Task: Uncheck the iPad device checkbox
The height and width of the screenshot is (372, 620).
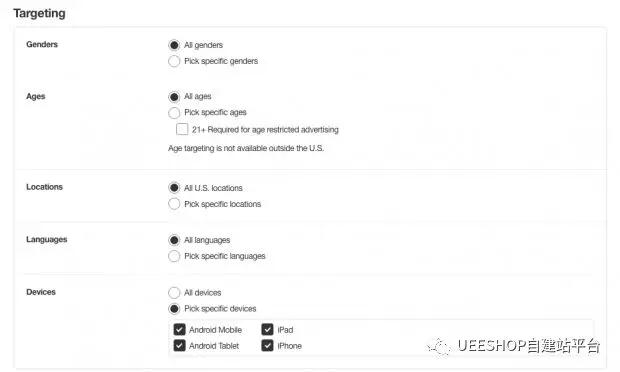Action: (x=268, y=329)
